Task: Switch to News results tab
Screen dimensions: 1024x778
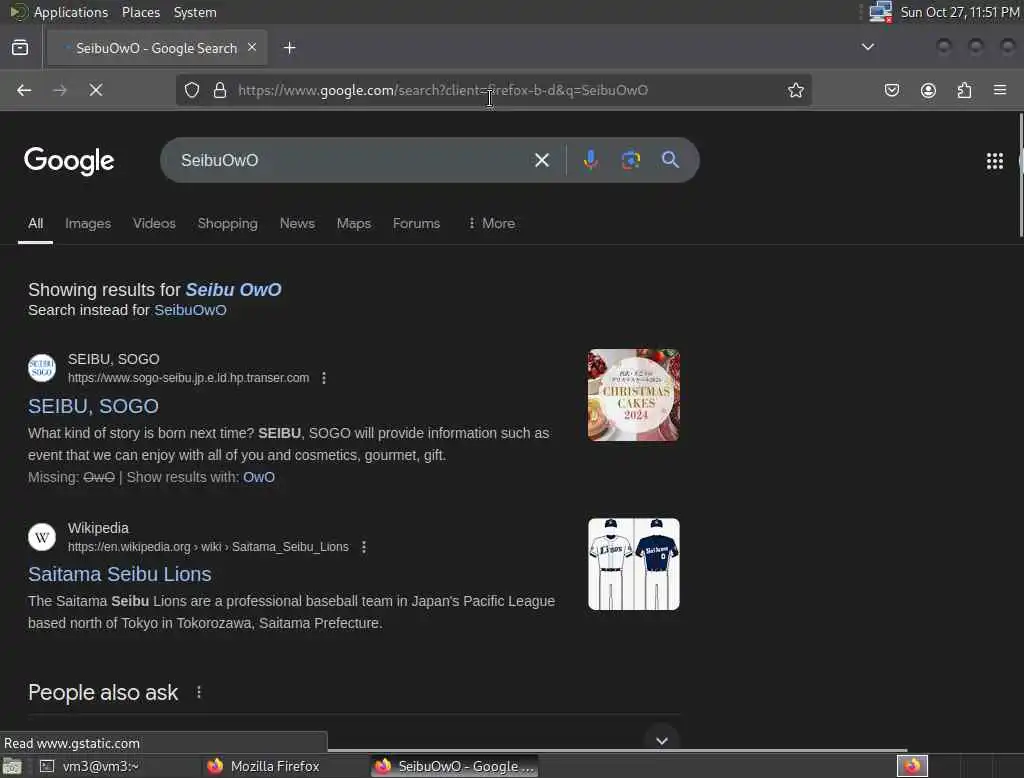Action: pyautogui.click(x=297, y=223)
